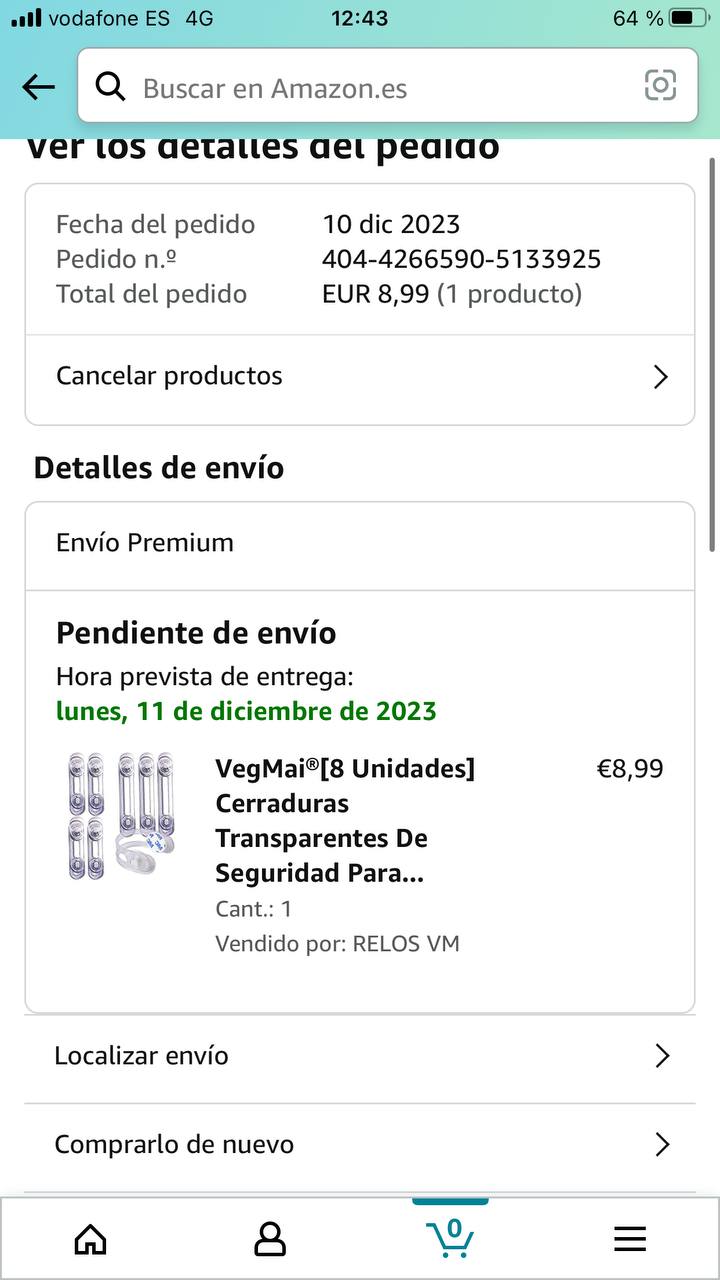
Task: Open the camera lens scan icon
Action: tap(660, 86)
